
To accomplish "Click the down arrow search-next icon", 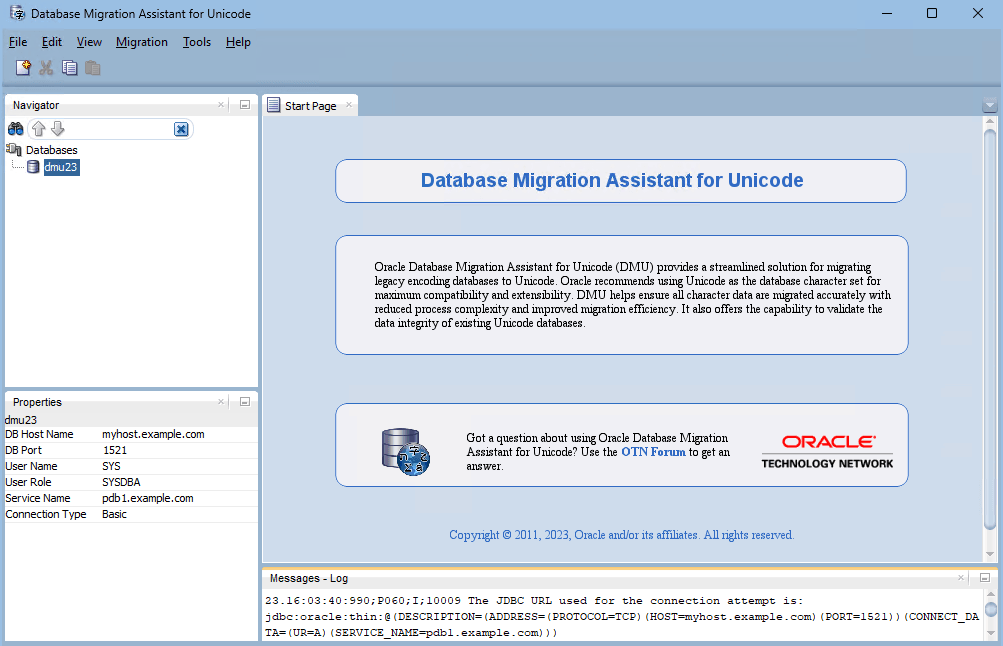I will click(58, 129).
